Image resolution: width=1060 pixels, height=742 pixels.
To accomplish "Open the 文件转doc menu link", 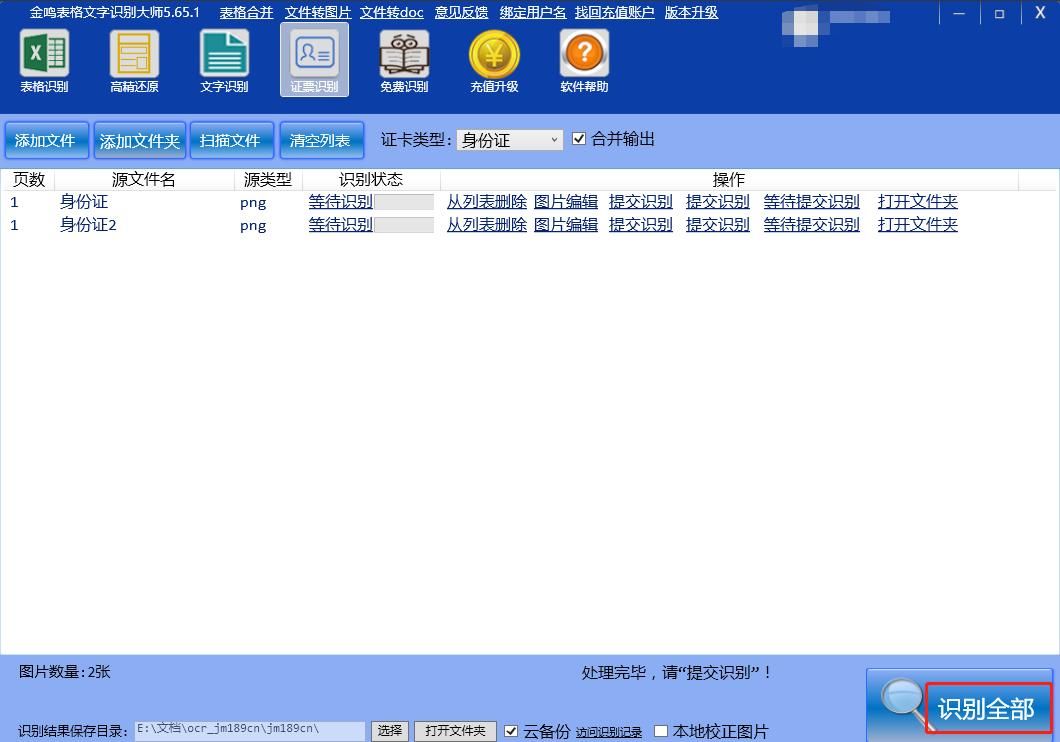I will 391,12.
